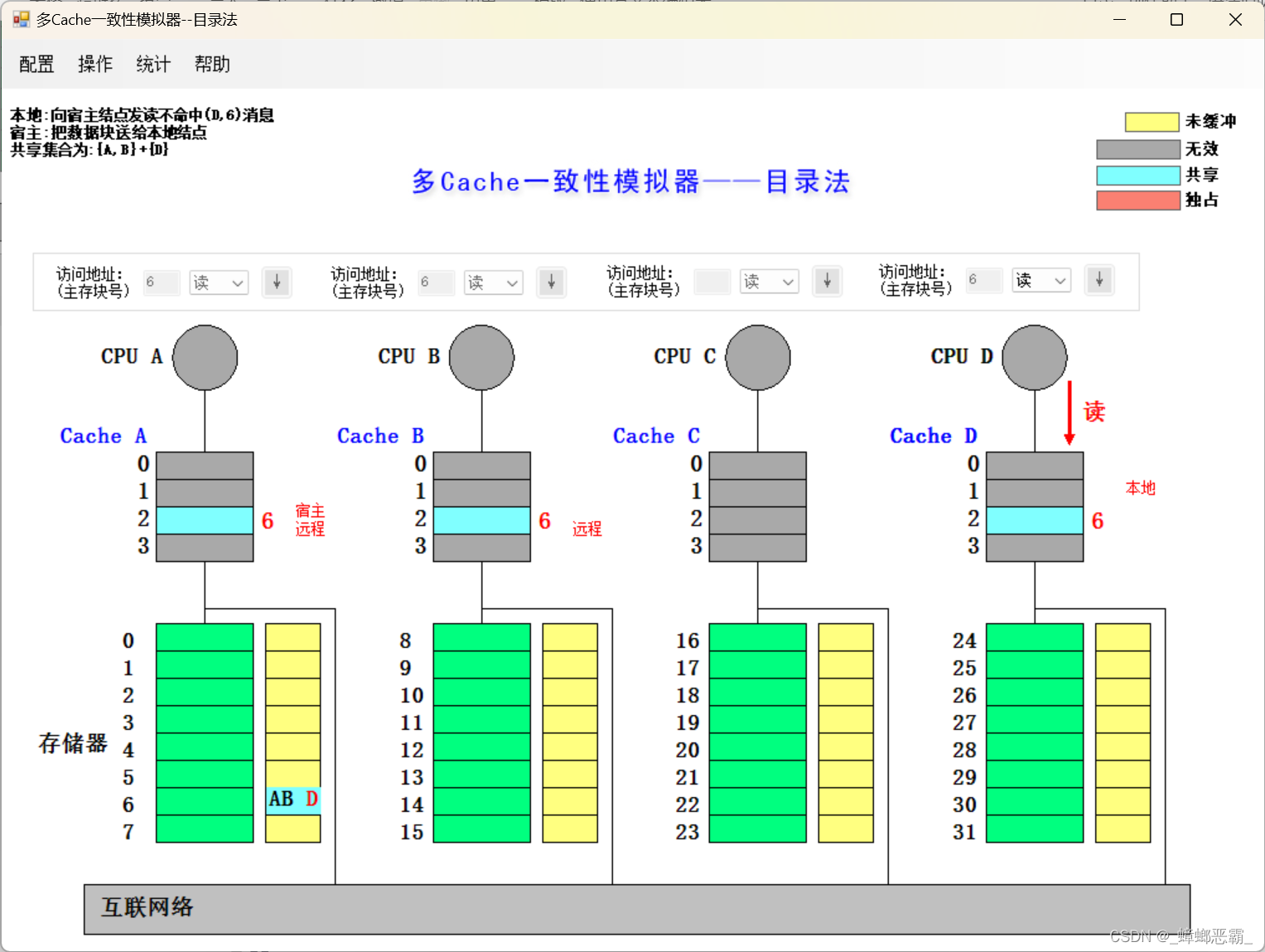Click the CPU A circle

tap(205, 357)
